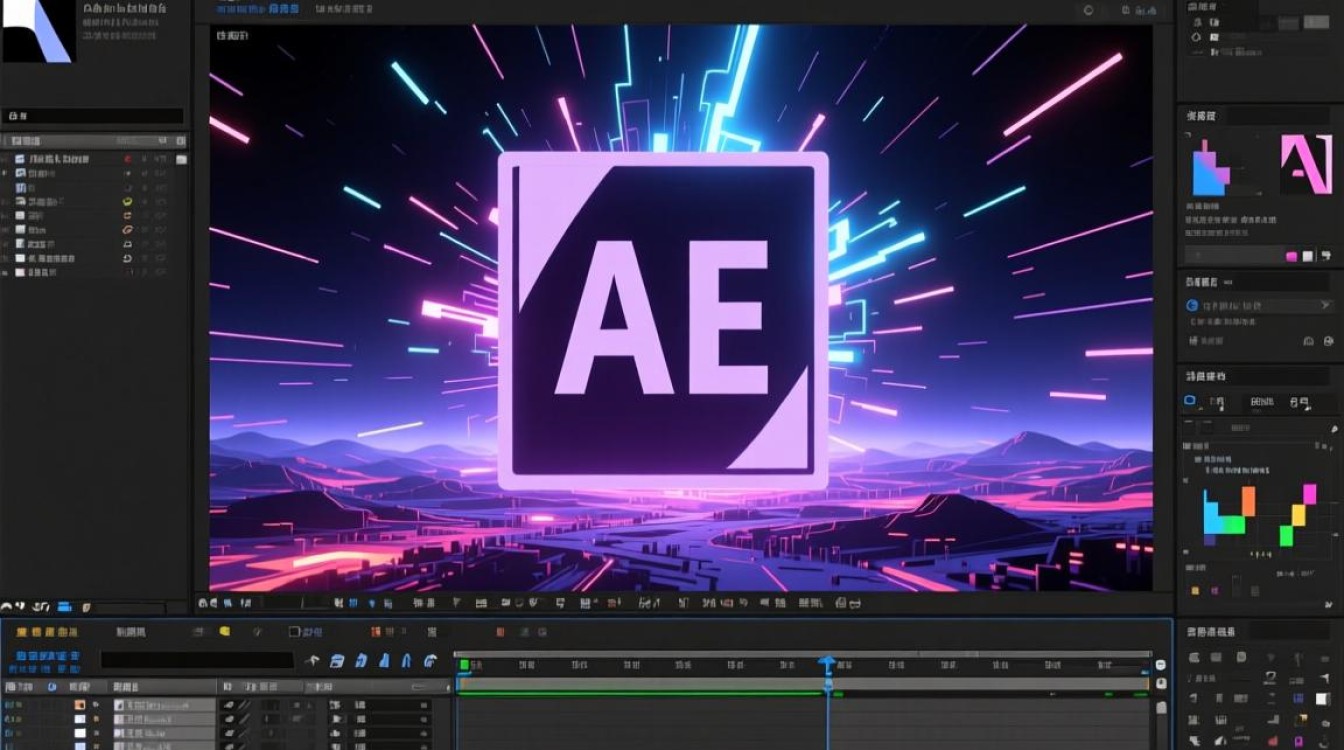Select the first item in project list
The image size is (1344, 750).
[60, 159]
